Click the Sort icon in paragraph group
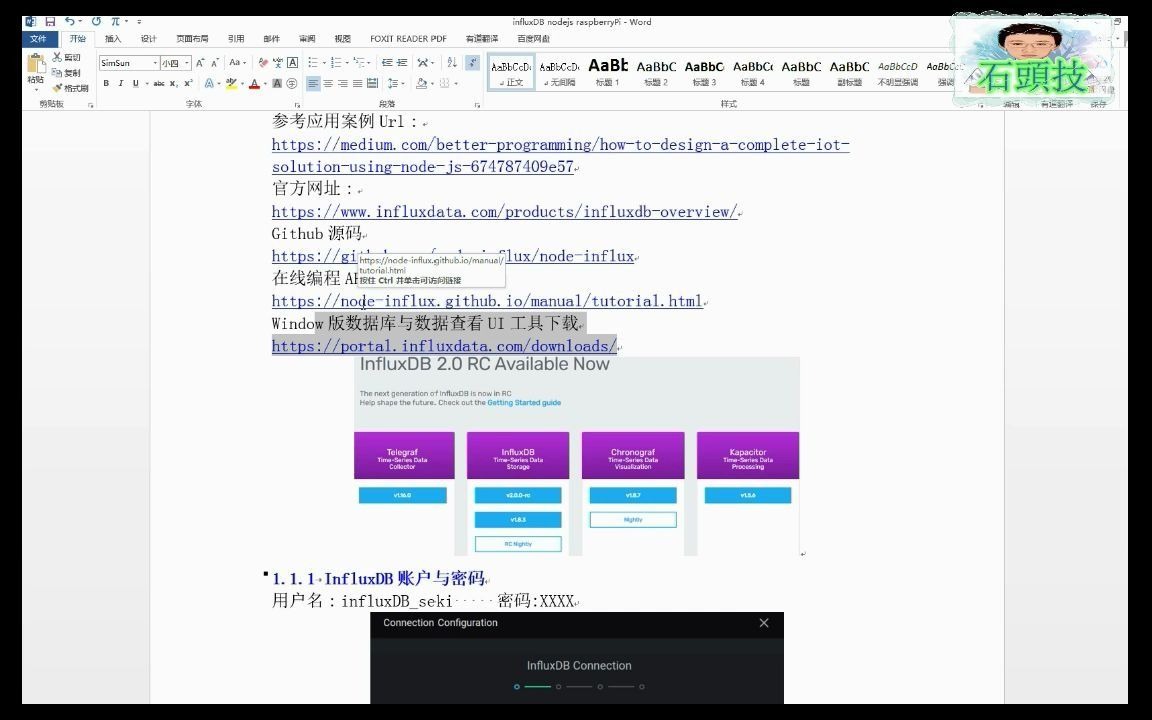This screenshot has height=720, width=1152. 452,61
